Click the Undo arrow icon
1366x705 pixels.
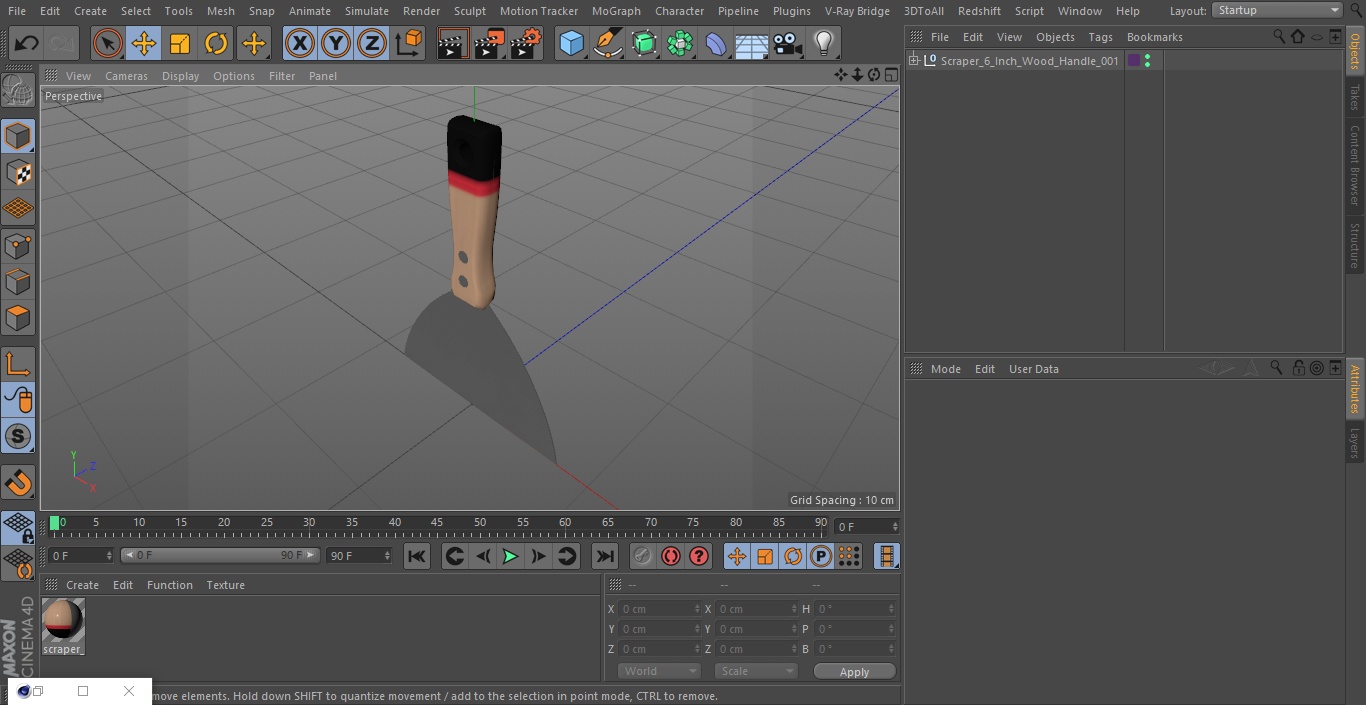click(27, 43)
